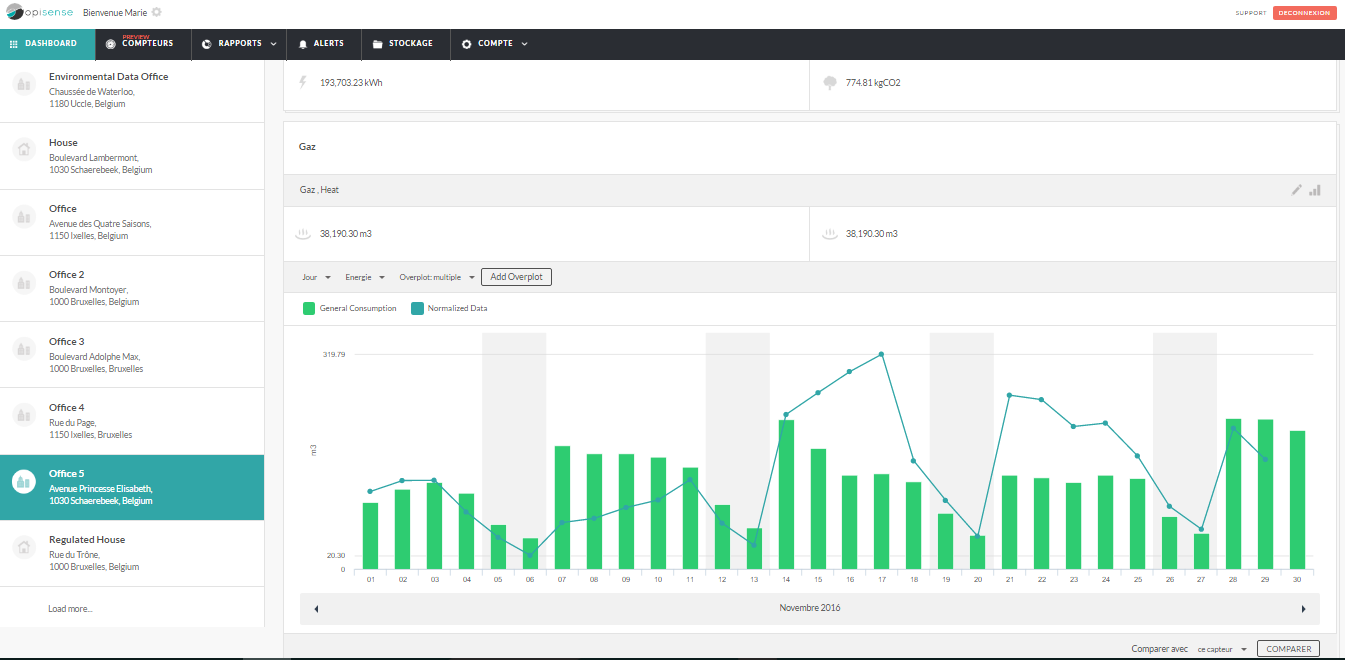Image resolution: width=1345 pixels, height=660 pixels.
Task: Click the Opisense logo
Action: (38, 13)
